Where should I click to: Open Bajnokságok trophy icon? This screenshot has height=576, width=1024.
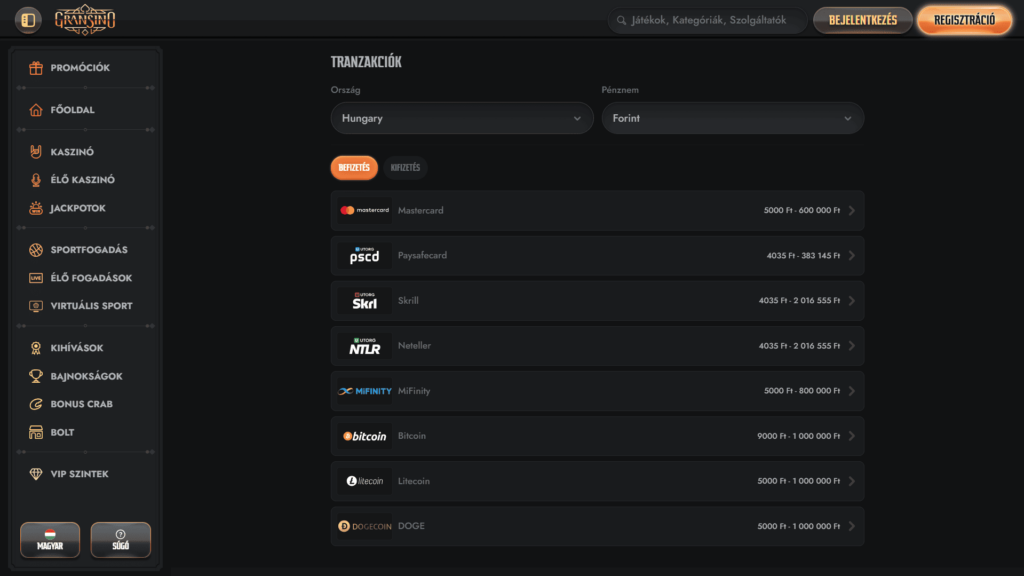pyautogui.click(x=36, y=376)
